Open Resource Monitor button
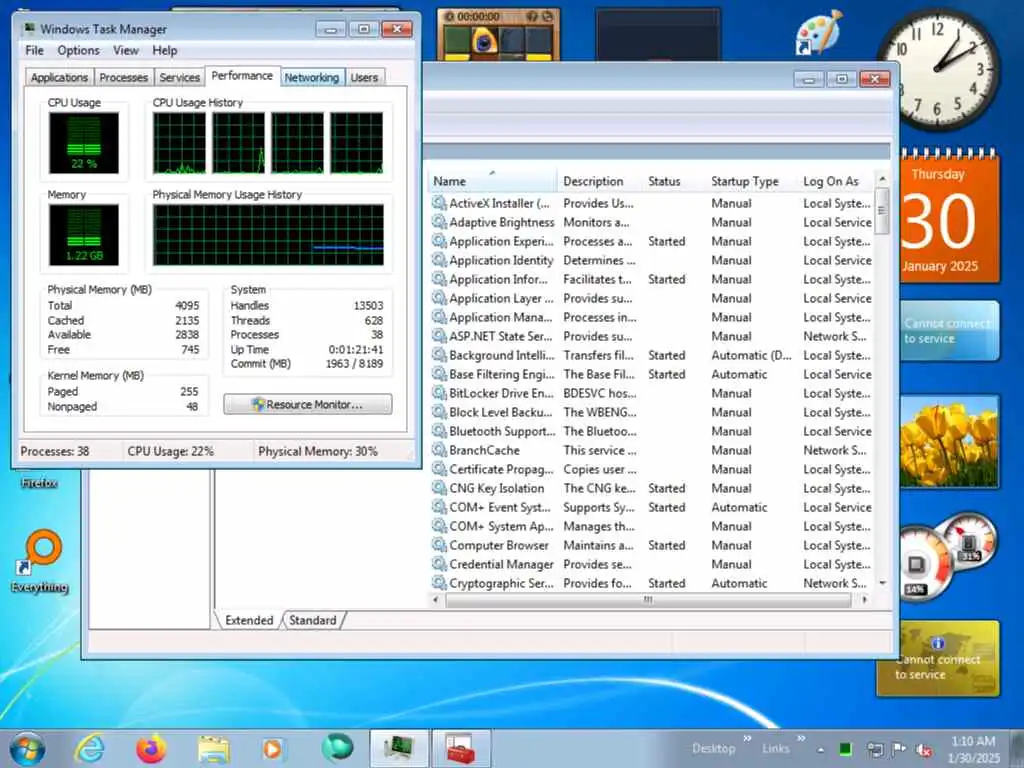 (308, 404)
